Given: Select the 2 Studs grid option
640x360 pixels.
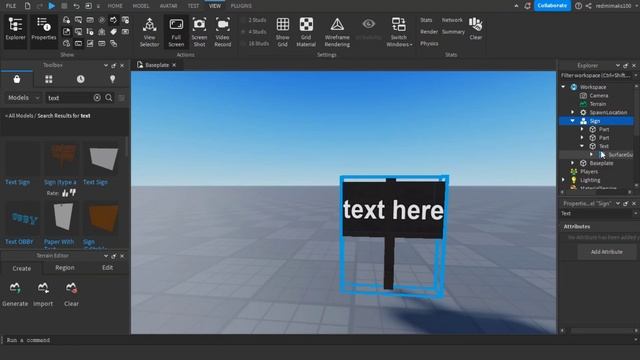Looking at the screenshot, I should click(254, 20).
